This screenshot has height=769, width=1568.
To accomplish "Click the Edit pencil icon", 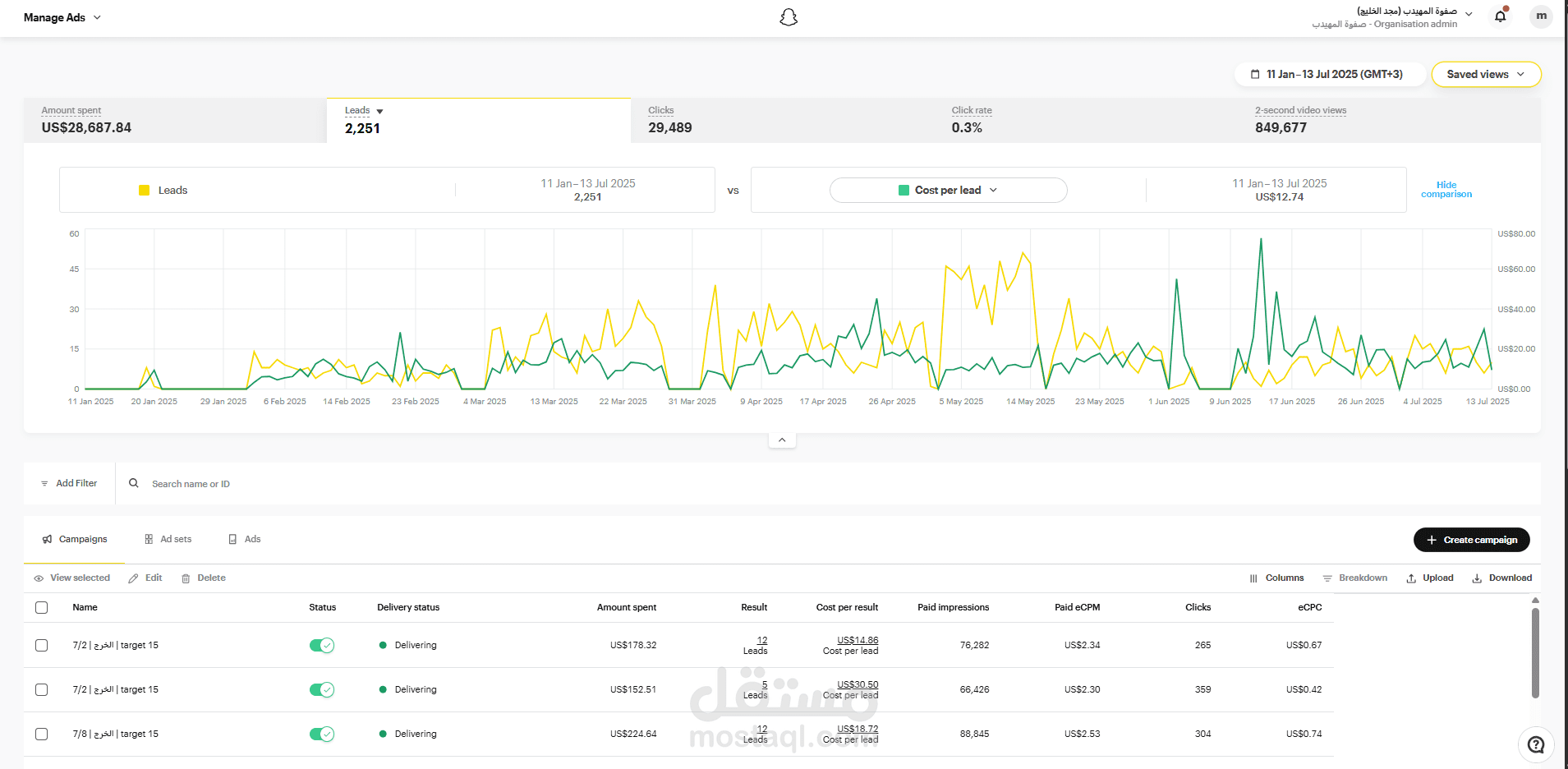I will (133, 578).
